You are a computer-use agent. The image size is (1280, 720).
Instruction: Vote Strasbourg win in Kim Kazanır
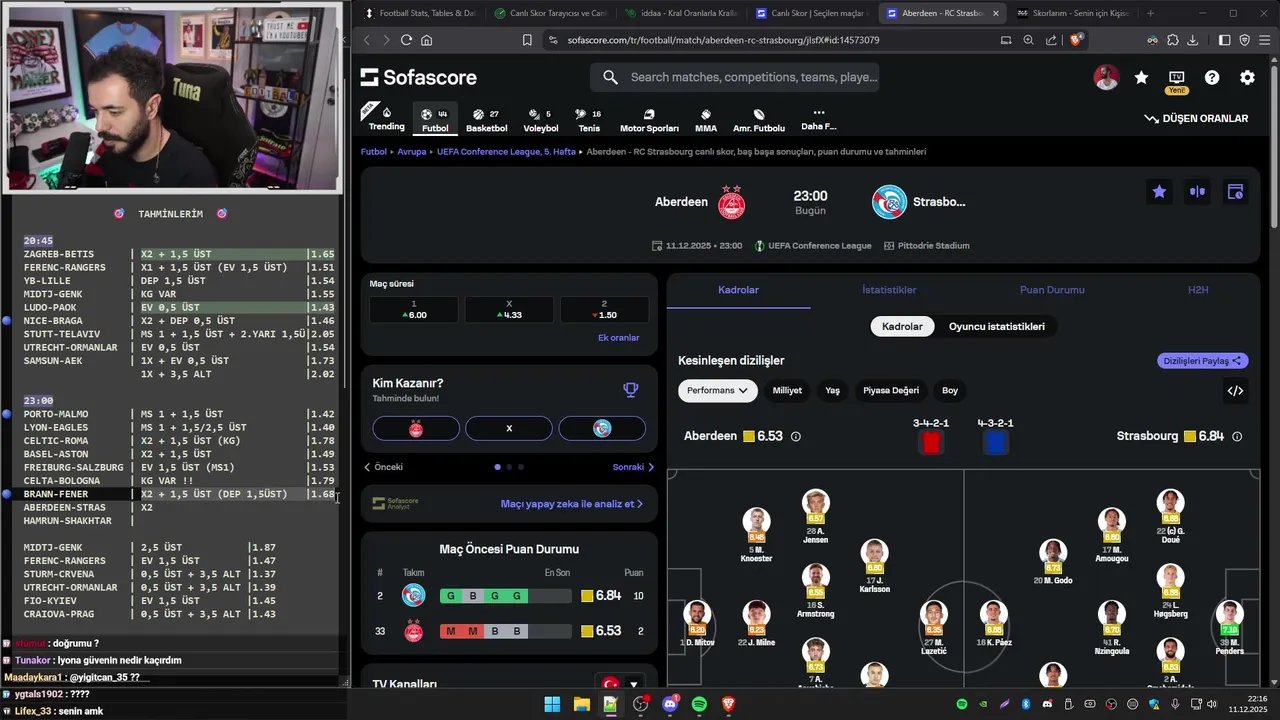point(602,428)
